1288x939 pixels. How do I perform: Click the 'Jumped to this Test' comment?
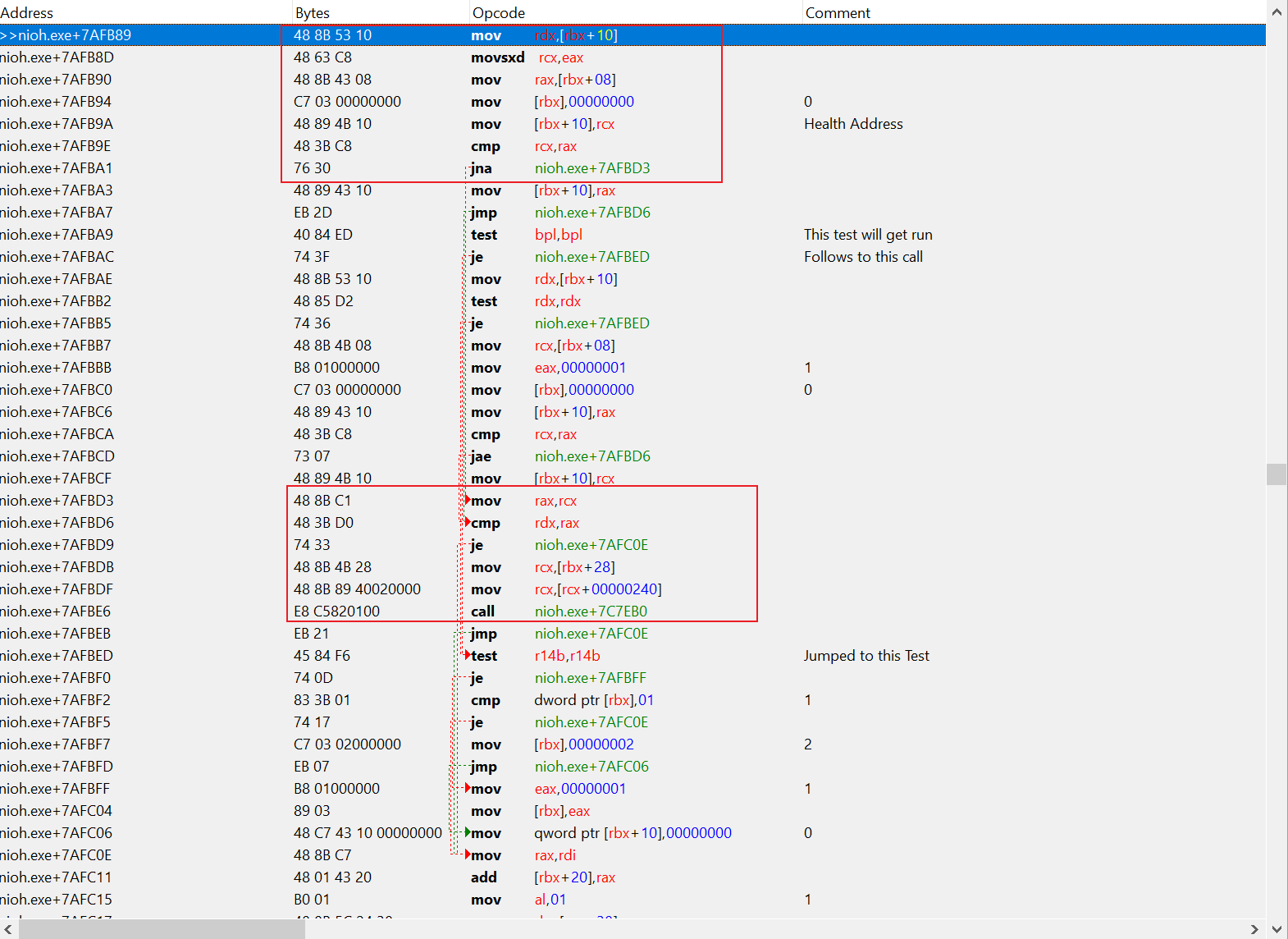coord(866,656)
